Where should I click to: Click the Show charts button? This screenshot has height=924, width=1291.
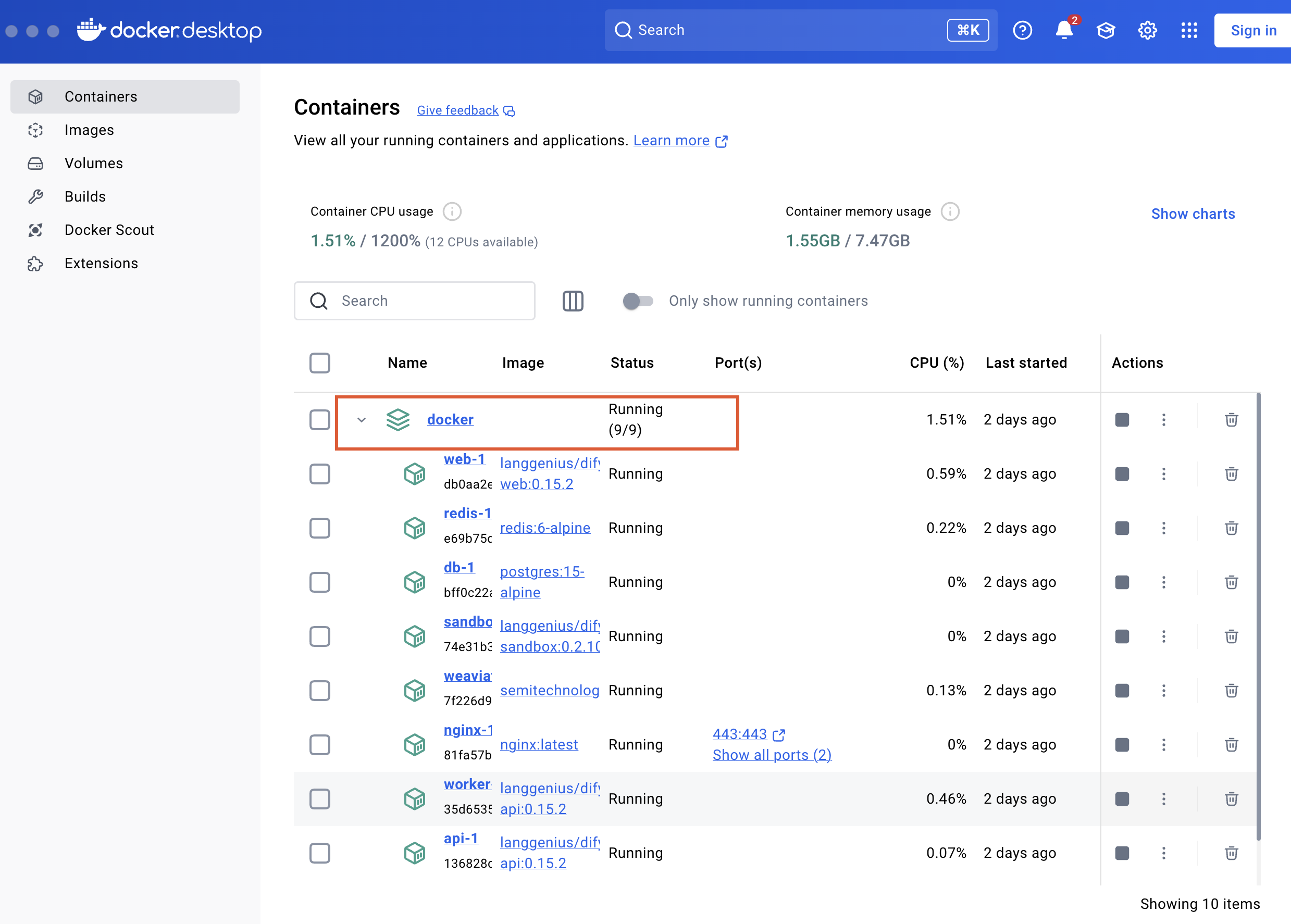1193,214
